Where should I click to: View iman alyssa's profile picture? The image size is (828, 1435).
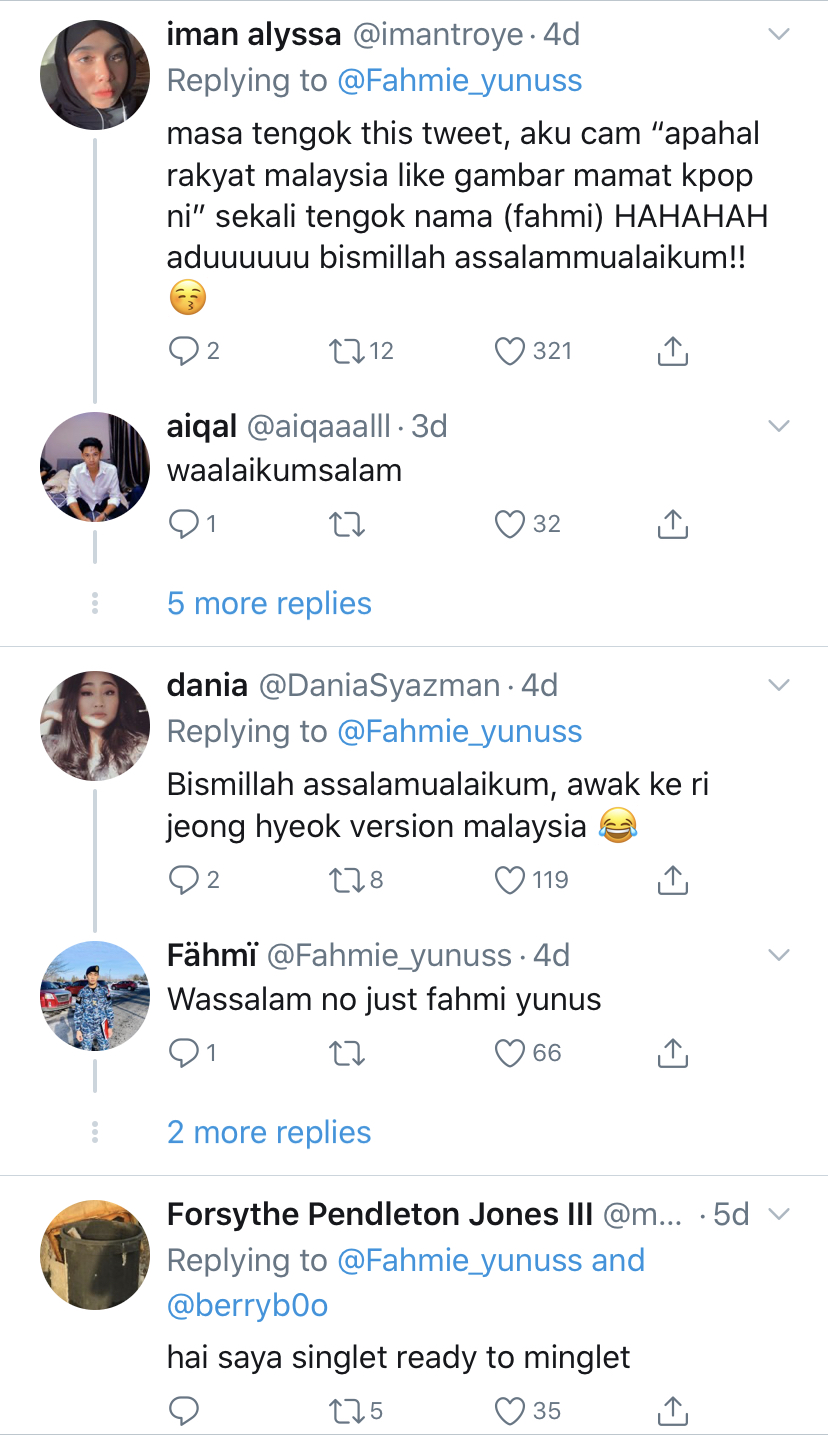pos(95,75)
